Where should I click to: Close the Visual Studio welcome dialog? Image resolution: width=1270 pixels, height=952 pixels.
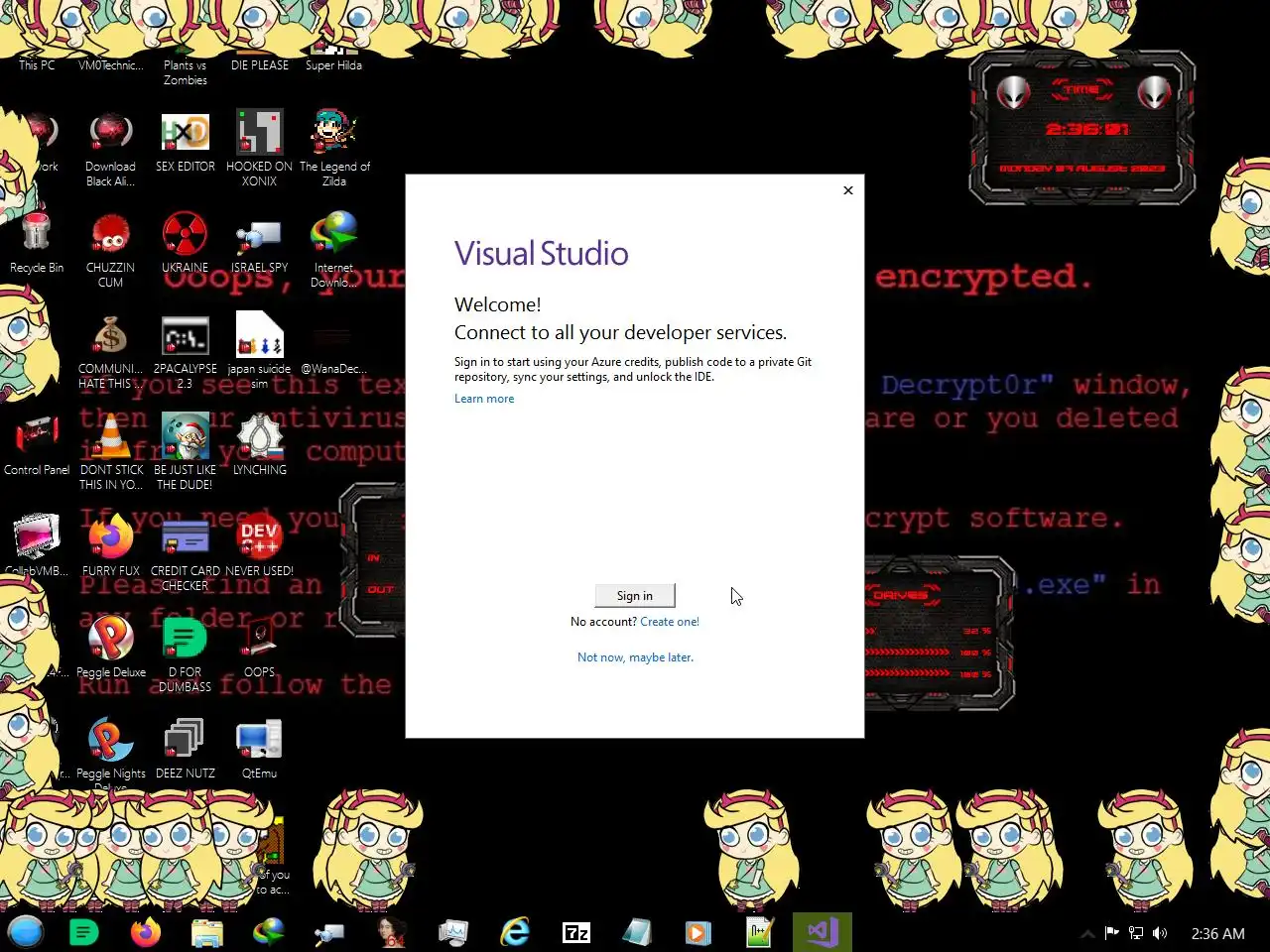click(848, 190)
